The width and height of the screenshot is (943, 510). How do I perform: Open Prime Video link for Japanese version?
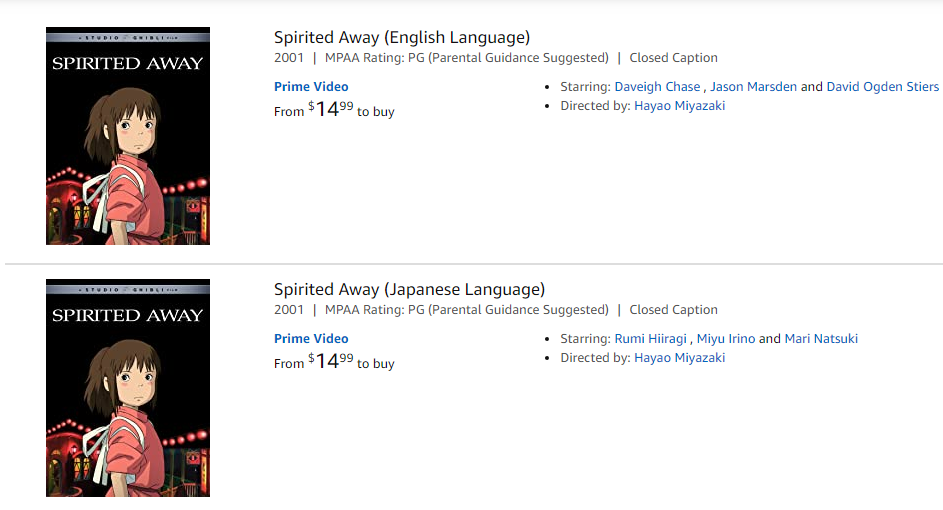click(311, 339)
